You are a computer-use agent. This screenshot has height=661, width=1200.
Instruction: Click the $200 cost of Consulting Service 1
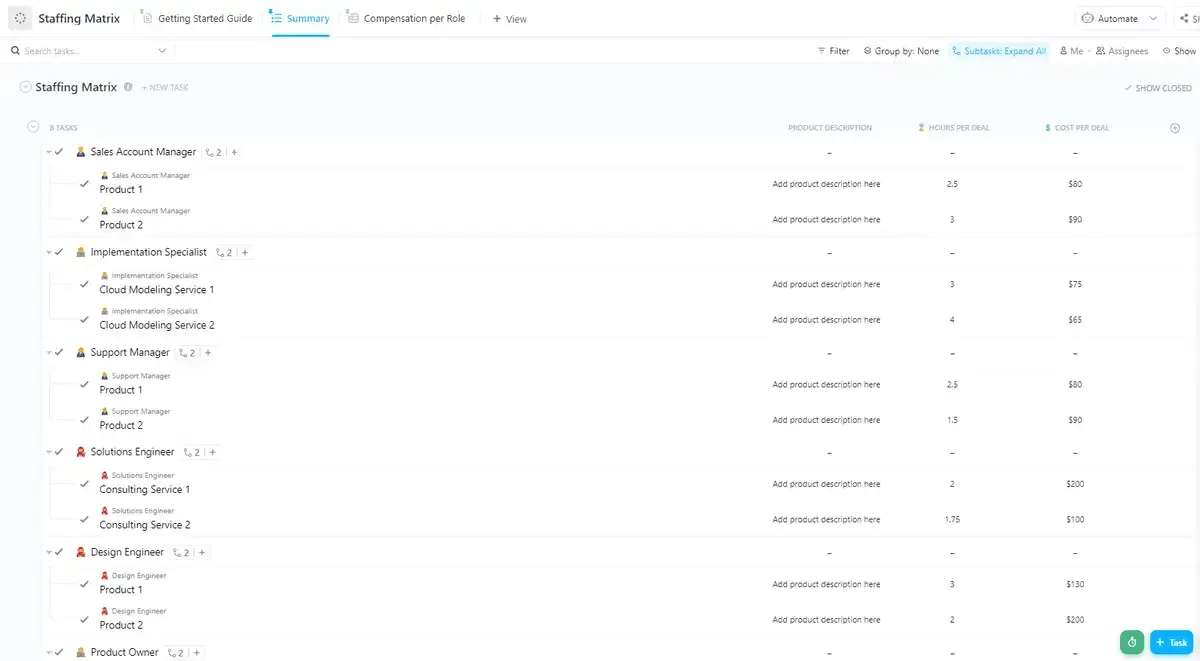tap(1075, 484)
